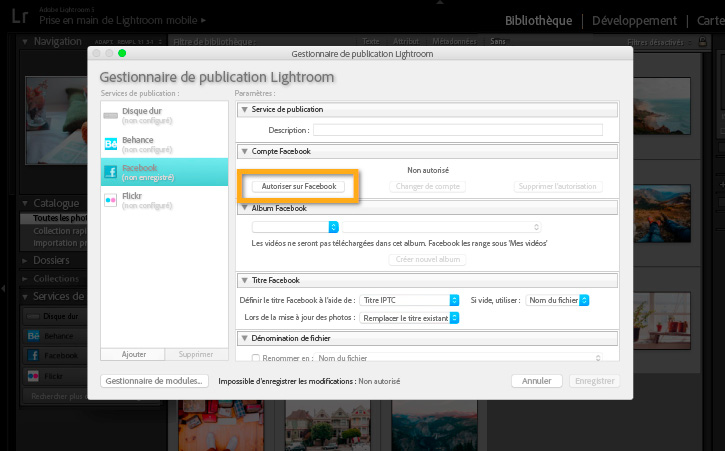This screenshot has width=725, height=451.
Task: Click Flickr icon in background Services panel
Action: (33, 376)
